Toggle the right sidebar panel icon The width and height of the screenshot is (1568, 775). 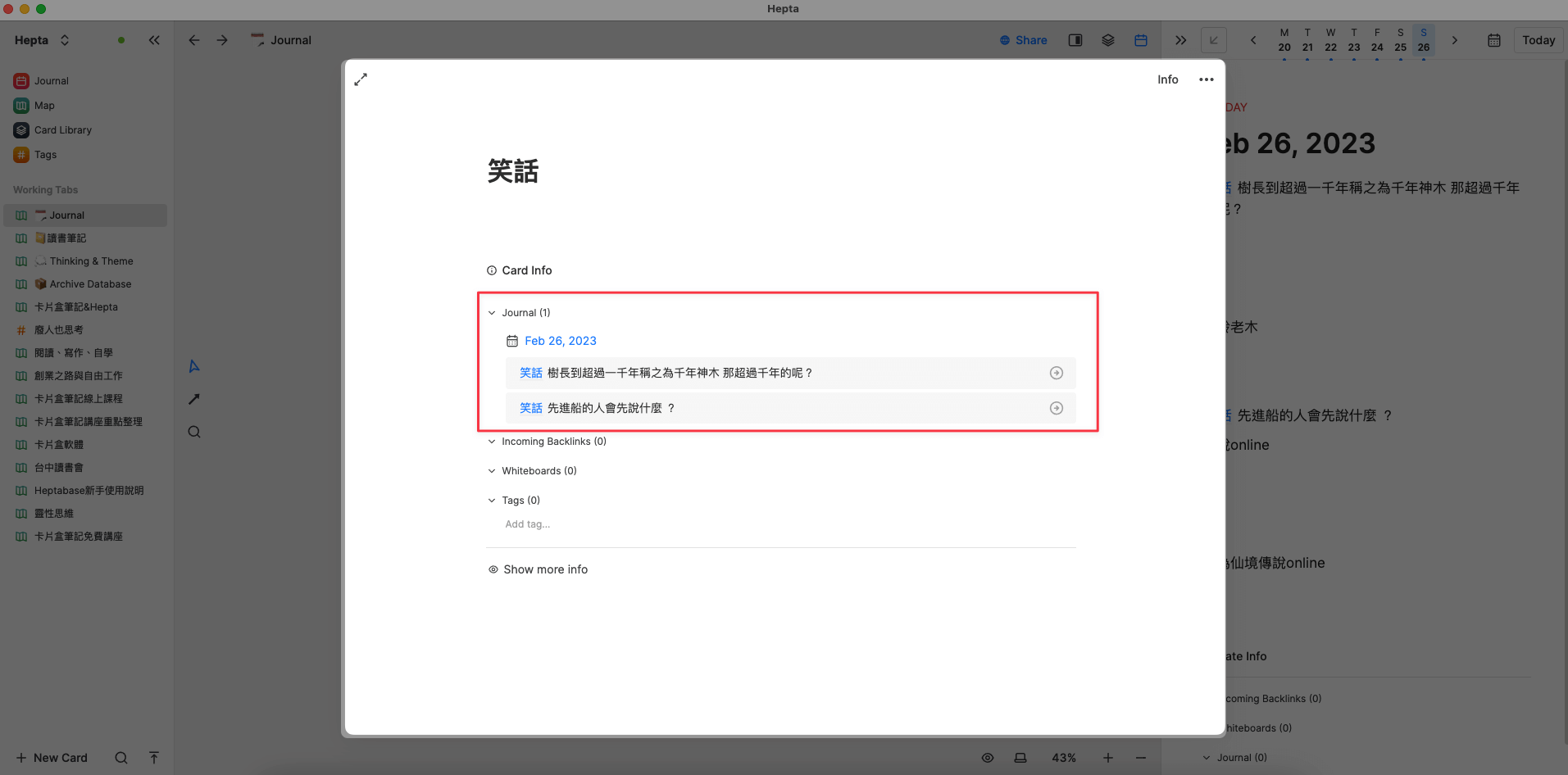click(1075, 40)
